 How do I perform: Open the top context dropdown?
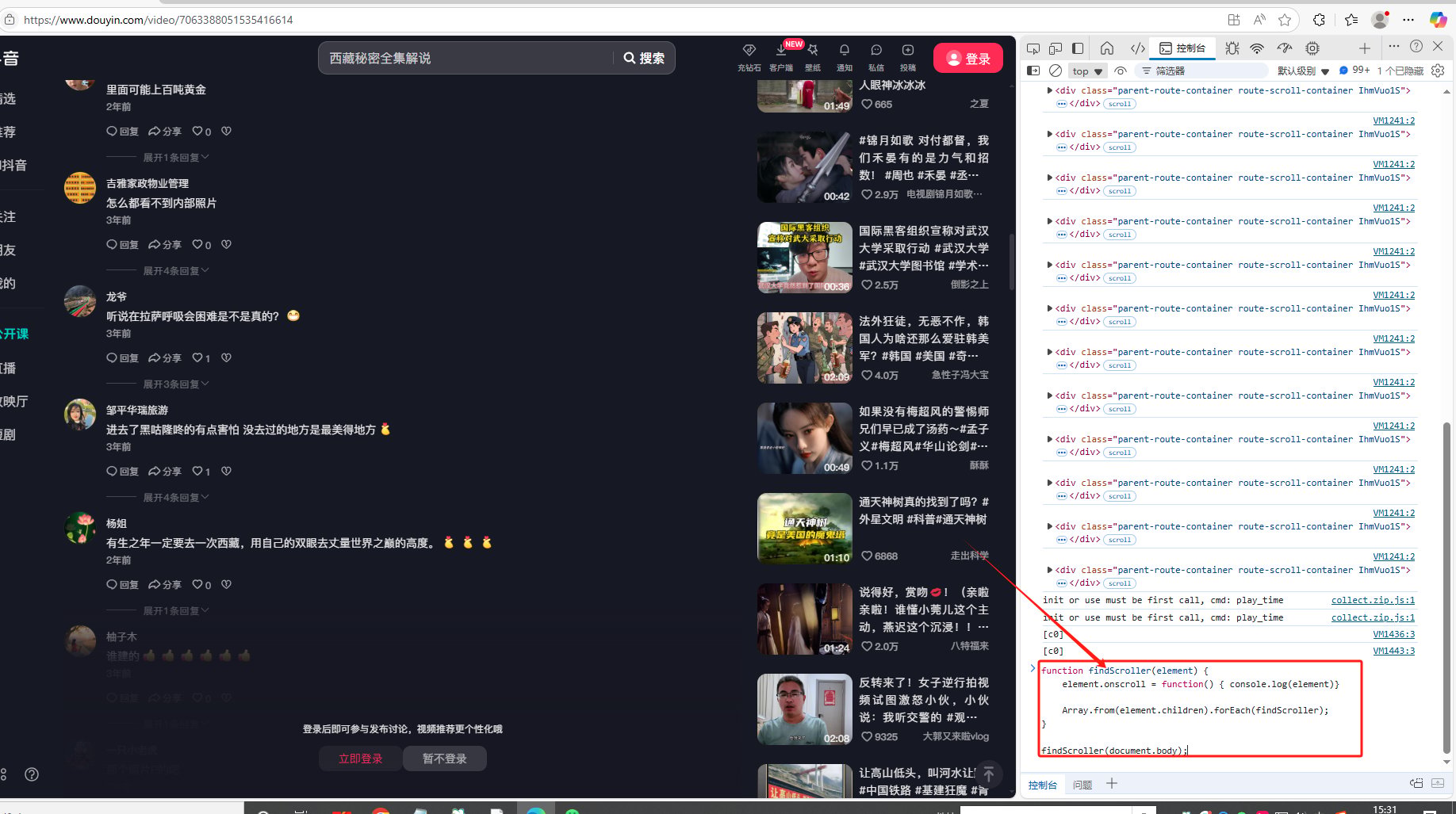pos(1087,71)
